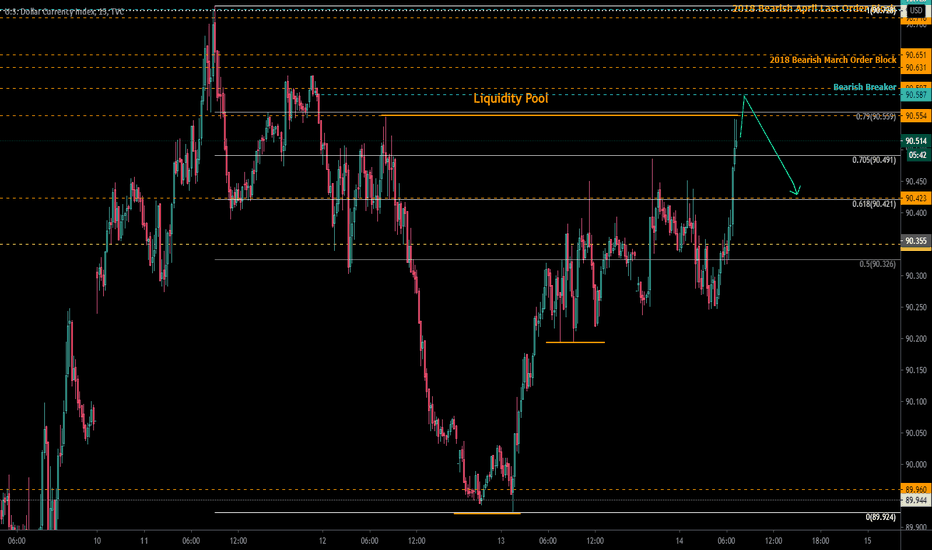
Task: Click the 90.100 price axis value
Action: [916, 402]
